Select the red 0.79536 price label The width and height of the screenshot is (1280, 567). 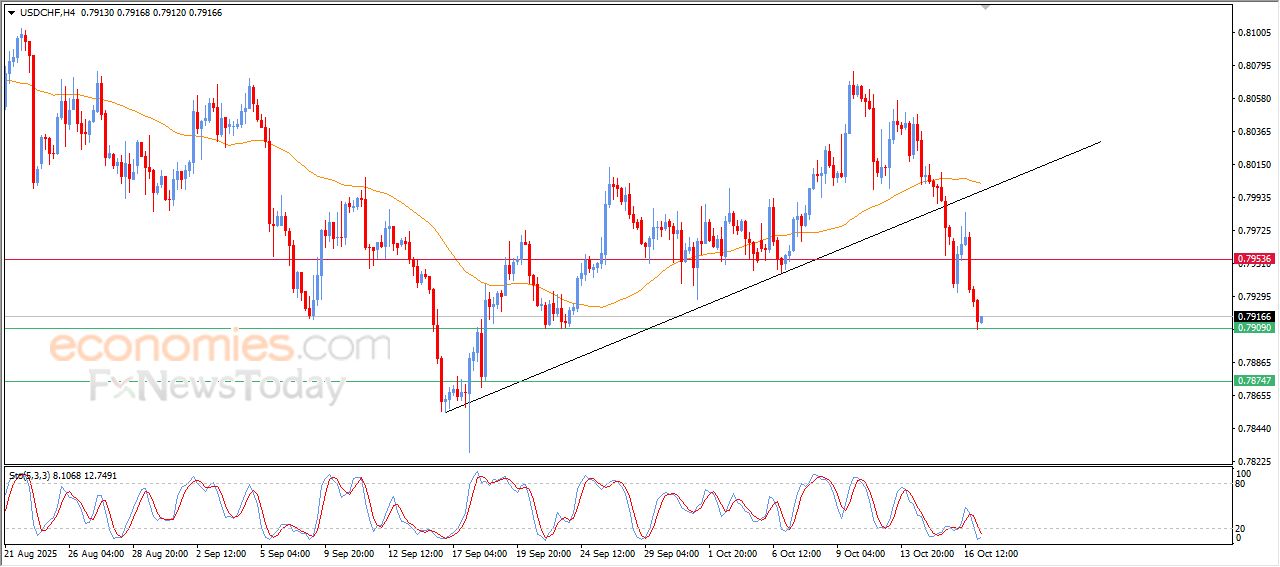pyautogui.click(x=1254, y=258)
